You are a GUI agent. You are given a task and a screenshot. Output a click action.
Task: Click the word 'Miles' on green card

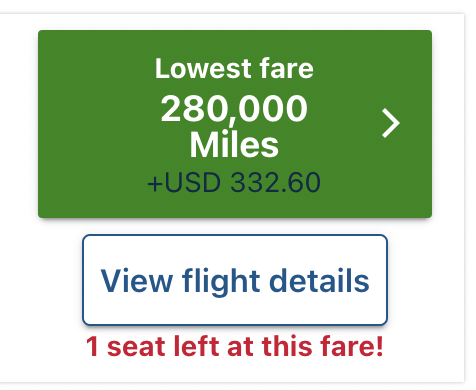click(234, 145)
